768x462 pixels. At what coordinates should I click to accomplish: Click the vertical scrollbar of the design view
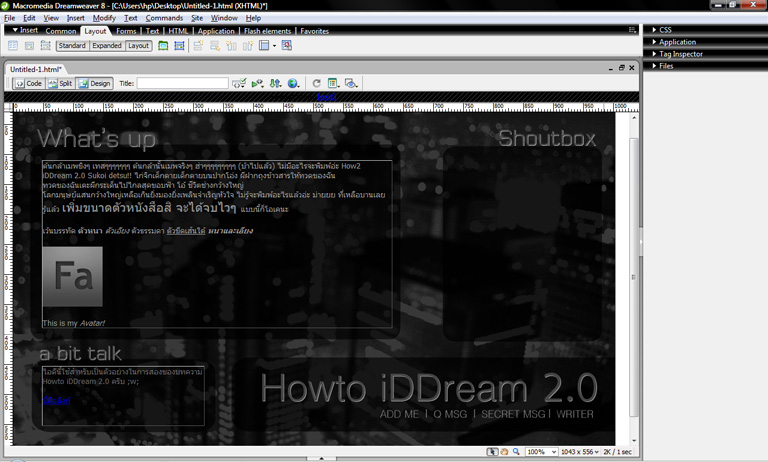click(634, 277)
